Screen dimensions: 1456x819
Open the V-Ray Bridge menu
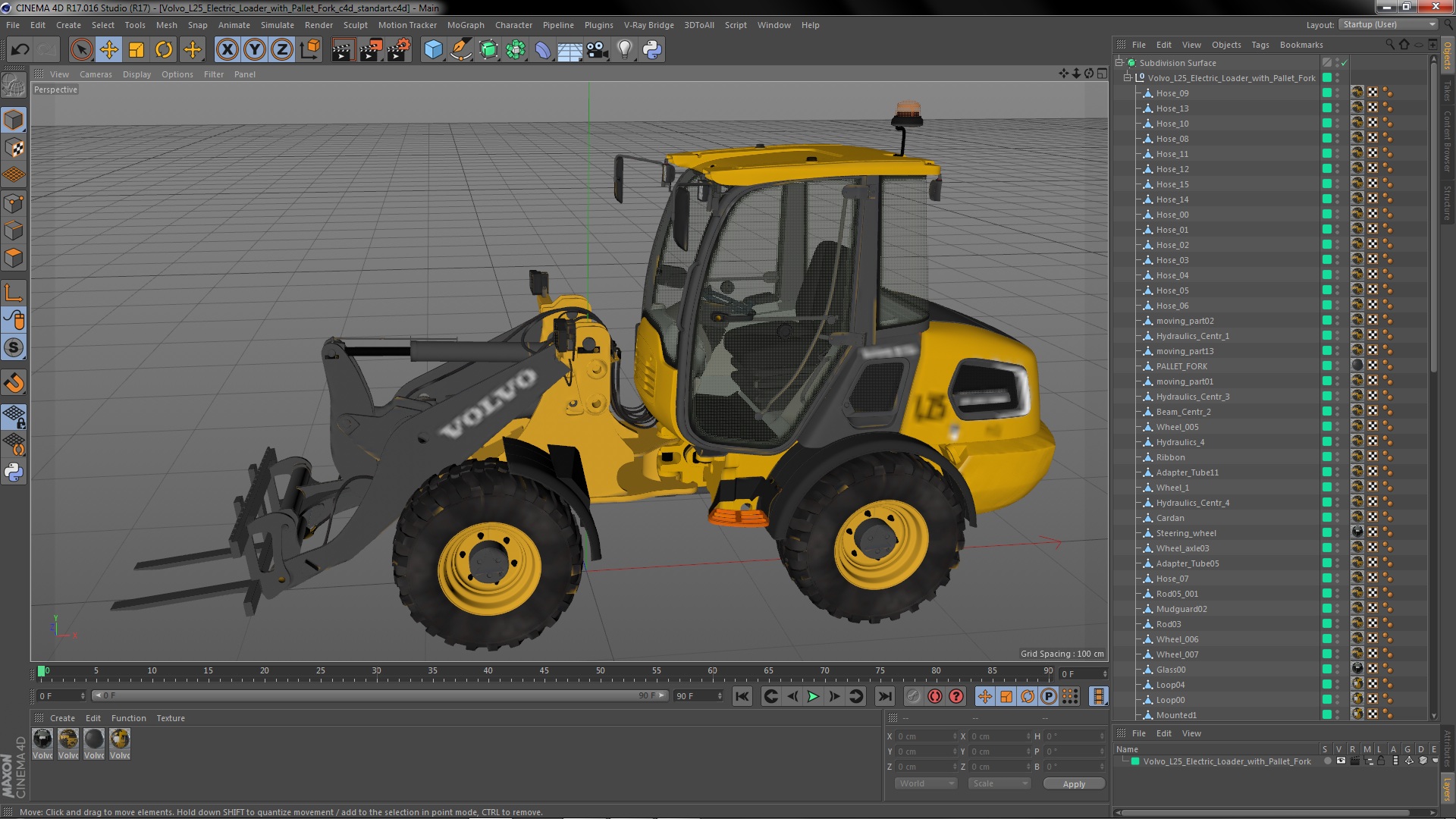[649, 25]
